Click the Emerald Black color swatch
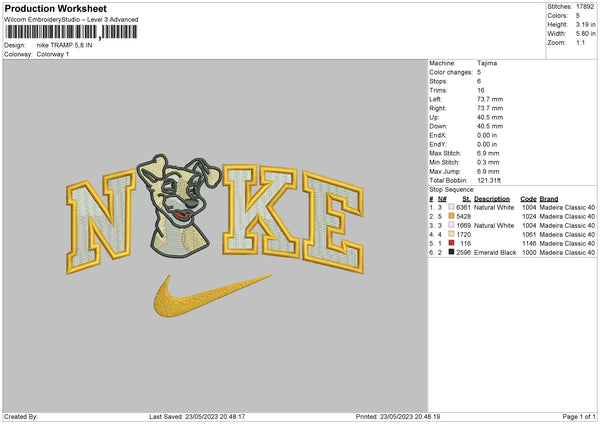Image resolution: width=600 pixels, height=424 pixels. [452, 252]
